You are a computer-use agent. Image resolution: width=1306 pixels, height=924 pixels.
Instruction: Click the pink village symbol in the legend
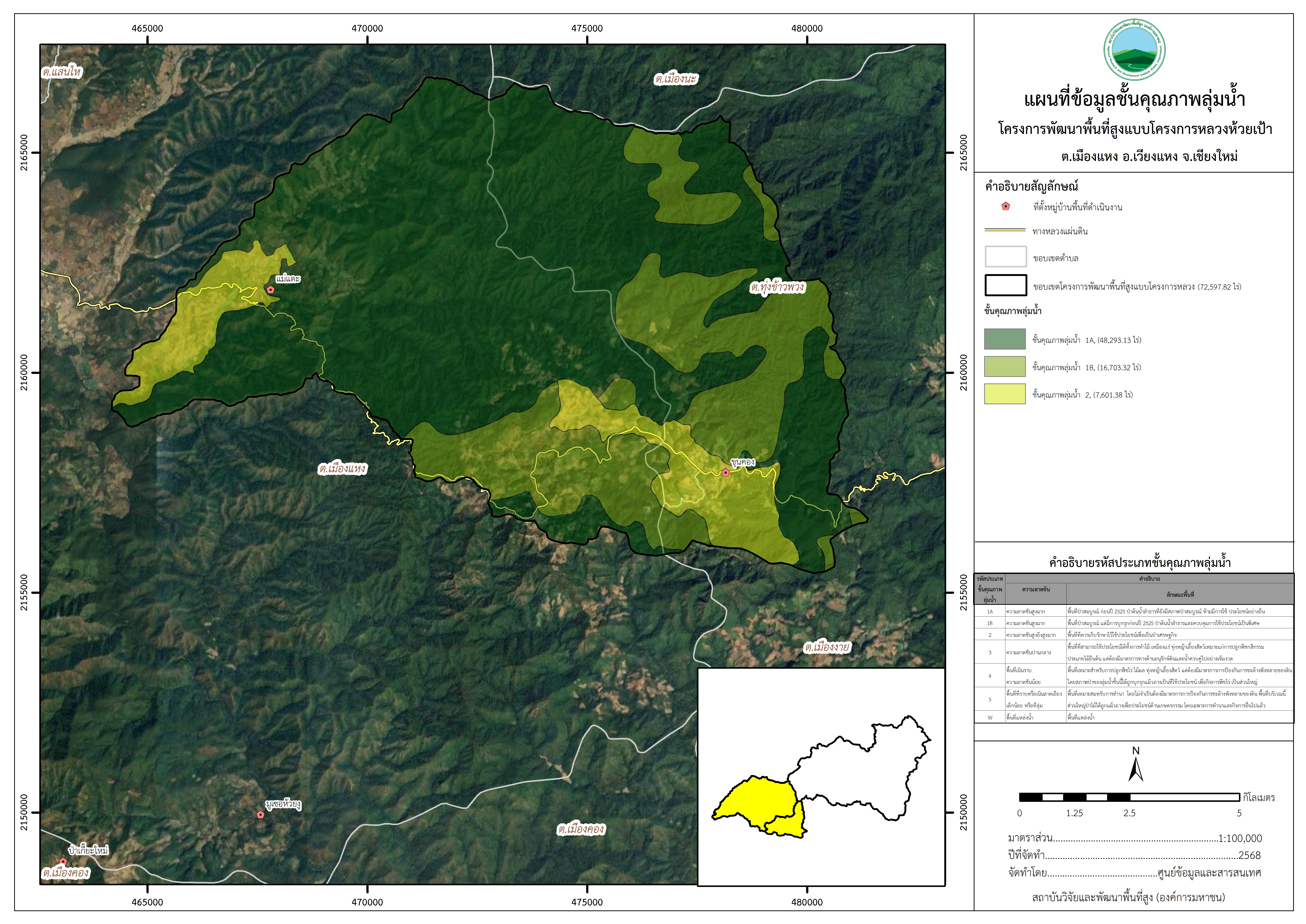[x=1006, y=207]
